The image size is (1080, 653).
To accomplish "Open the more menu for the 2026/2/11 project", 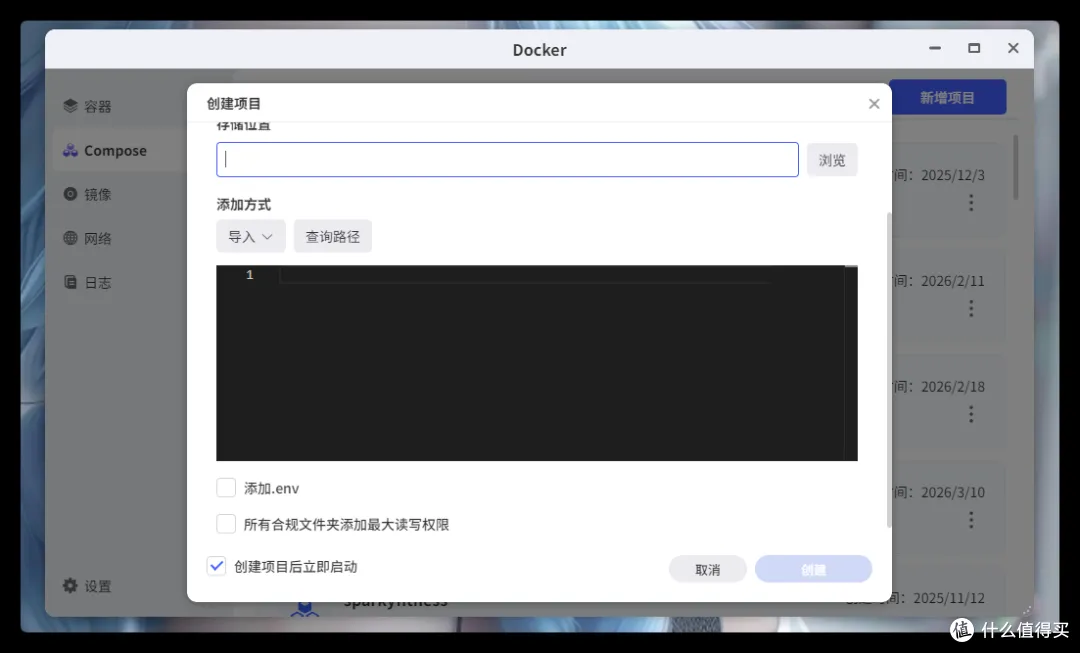I will click(971, 309).
